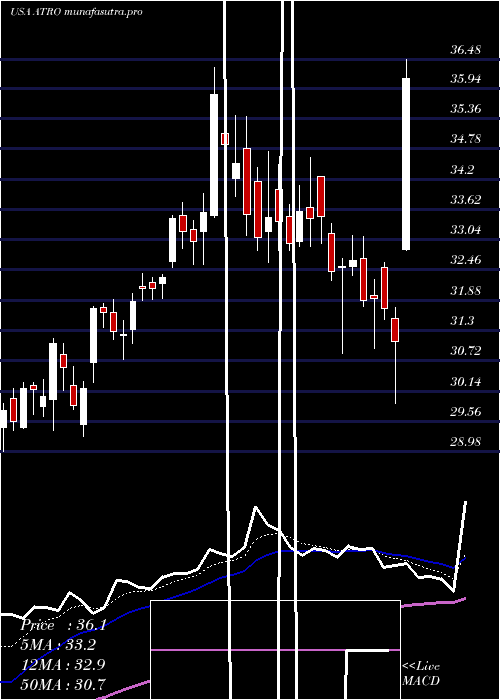Click the 29.56 price axis label
This screenshot has height=700, width=500.
[x=466, y=411]
